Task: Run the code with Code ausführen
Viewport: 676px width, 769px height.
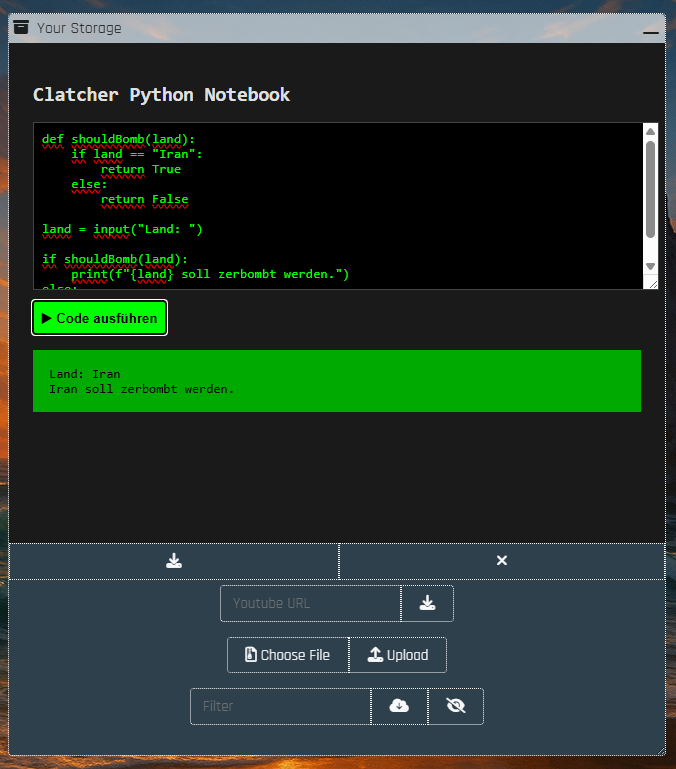Action: pyautogui.click(x=100, y=318)
